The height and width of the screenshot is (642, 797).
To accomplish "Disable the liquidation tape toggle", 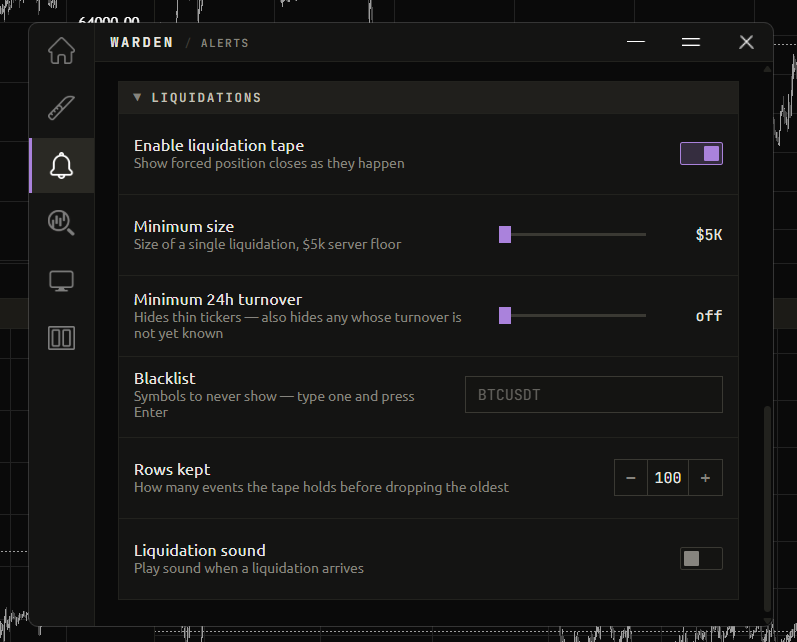I will [x=701, y=154].
